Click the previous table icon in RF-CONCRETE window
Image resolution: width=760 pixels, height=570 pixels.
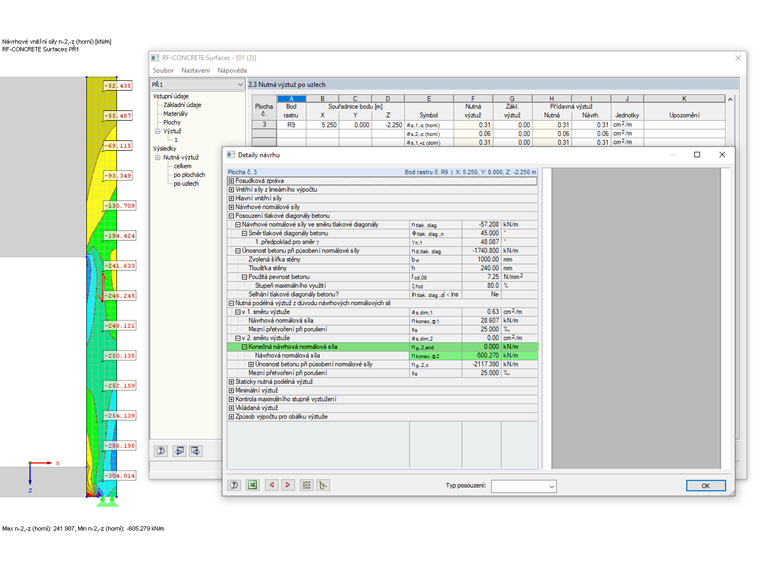click(179, 451)
